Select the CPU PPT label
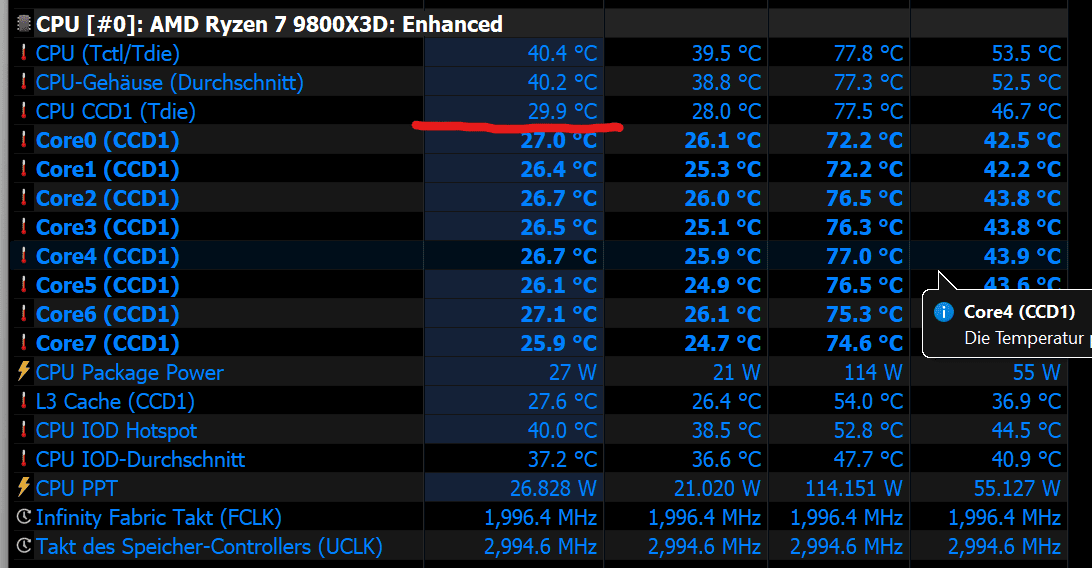The width and height of the screenshot is (1092, 568). pyautogui.click(x=77, y=488)
